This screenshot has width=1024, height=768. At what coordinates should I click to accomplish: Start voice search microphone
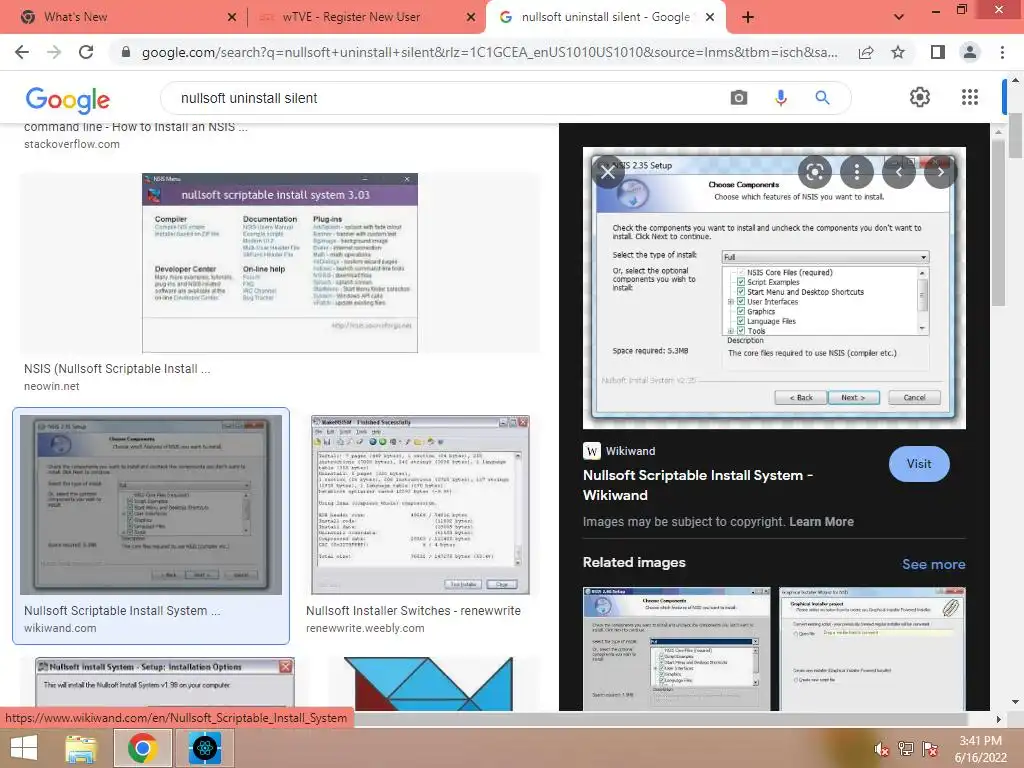point(780,98)
